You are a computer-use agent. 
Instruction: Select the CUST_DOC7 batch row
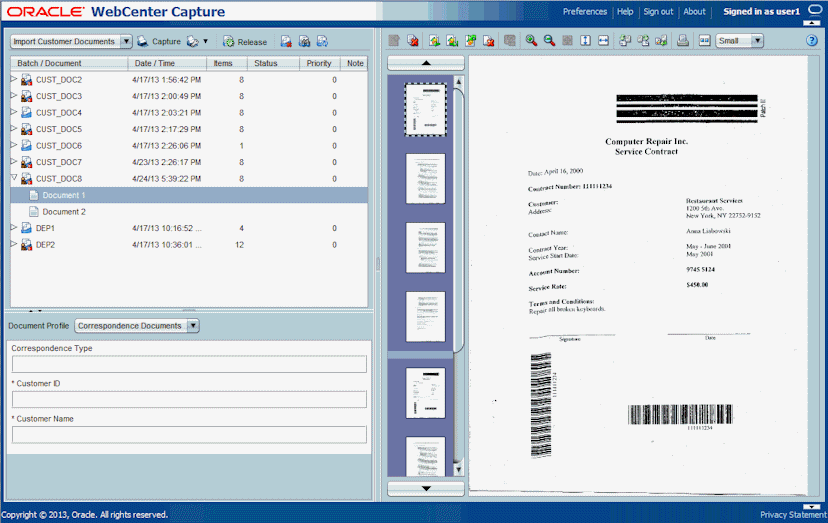click(x=189, y=162)
